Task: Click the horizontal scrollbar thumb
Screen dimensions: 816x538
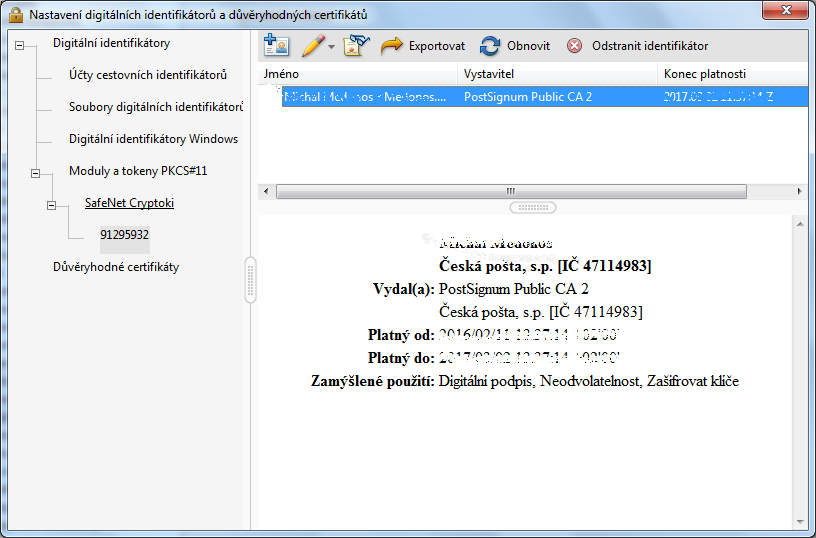Action: click(511, 191)
